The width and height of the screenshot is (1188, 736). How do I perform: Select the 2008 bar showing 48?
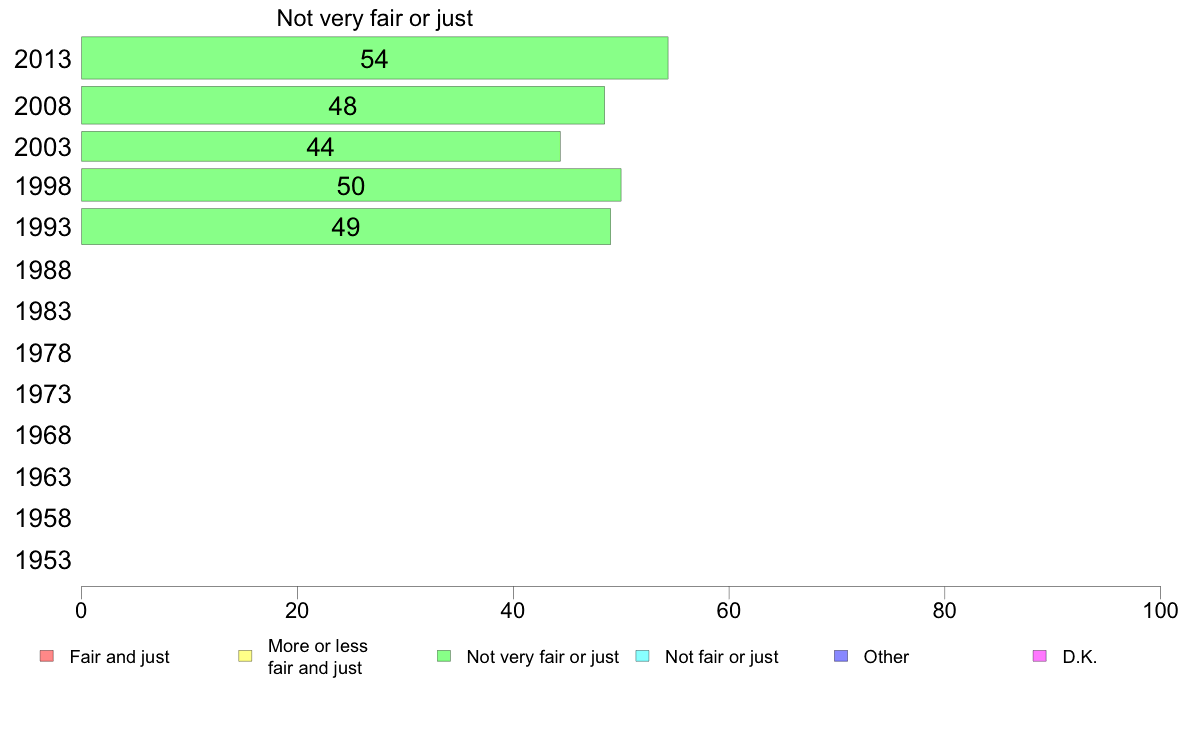[342, 105]
